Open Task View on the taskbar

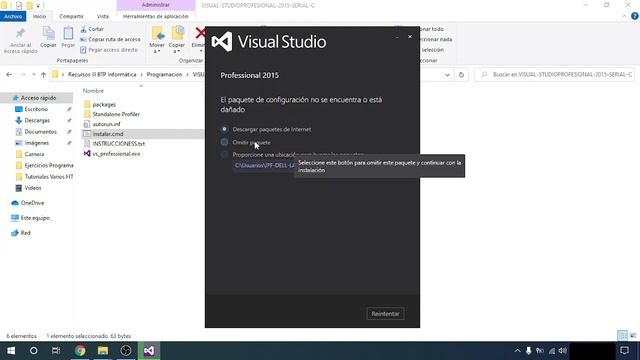[56, 351]
